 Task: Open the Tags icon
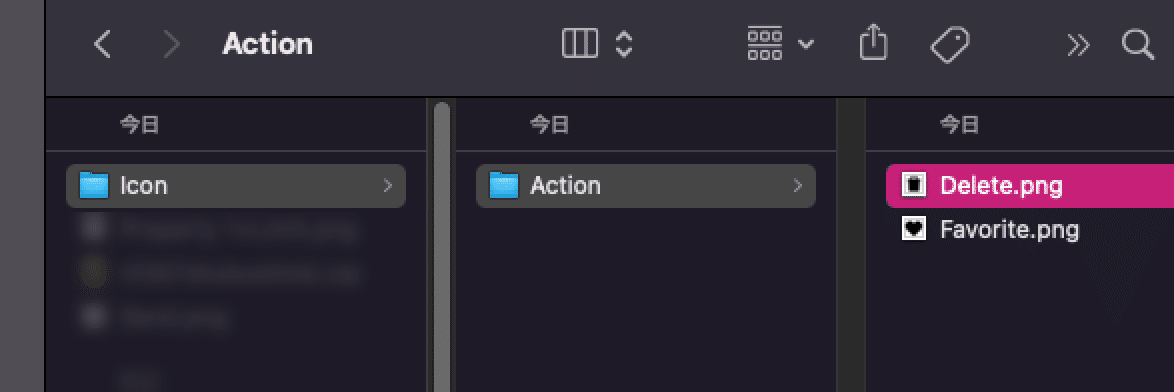(x=949, y=45)
